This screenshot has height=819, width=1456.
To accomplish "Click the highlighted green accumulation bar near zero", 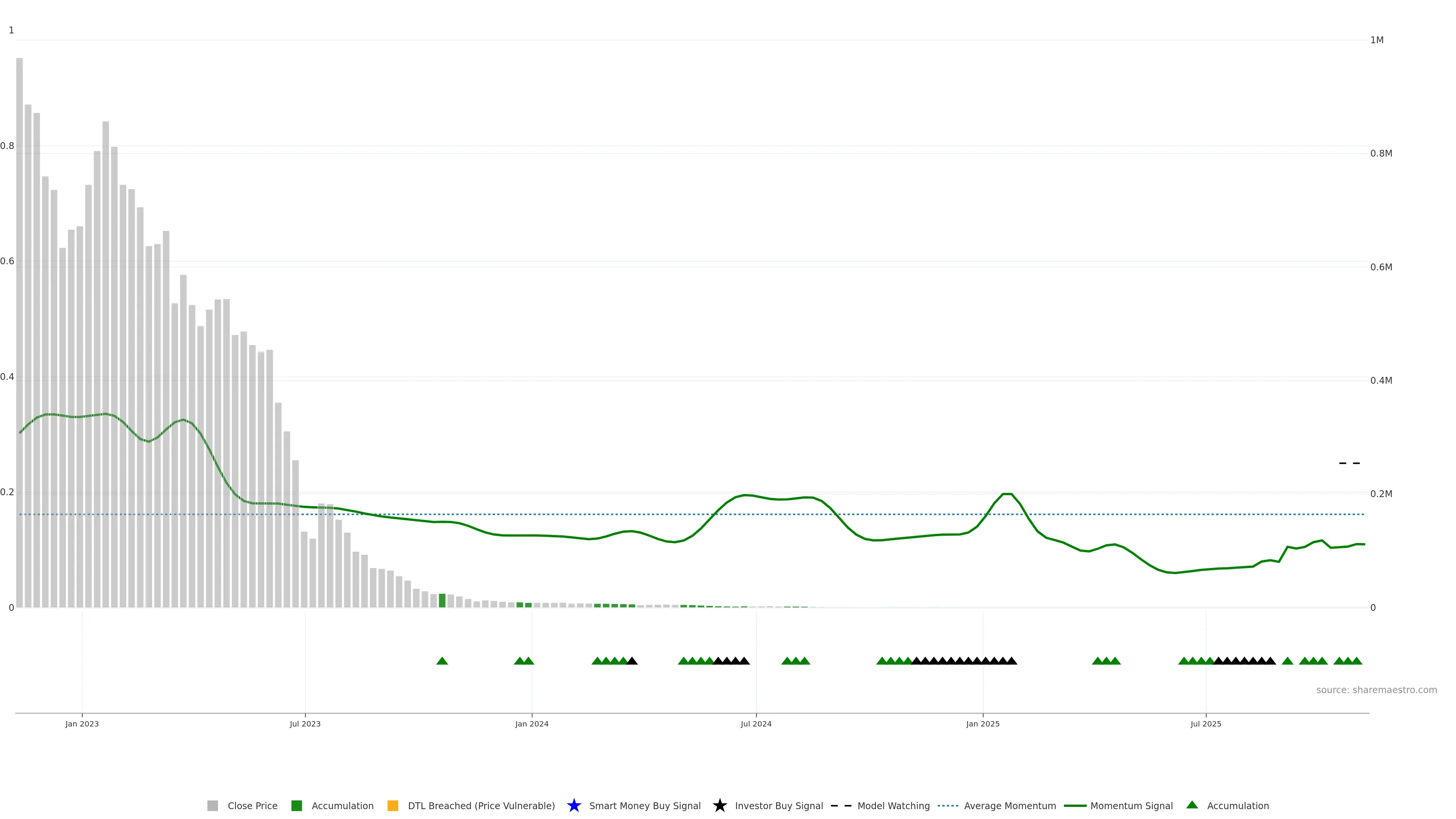I will (442, 600).
